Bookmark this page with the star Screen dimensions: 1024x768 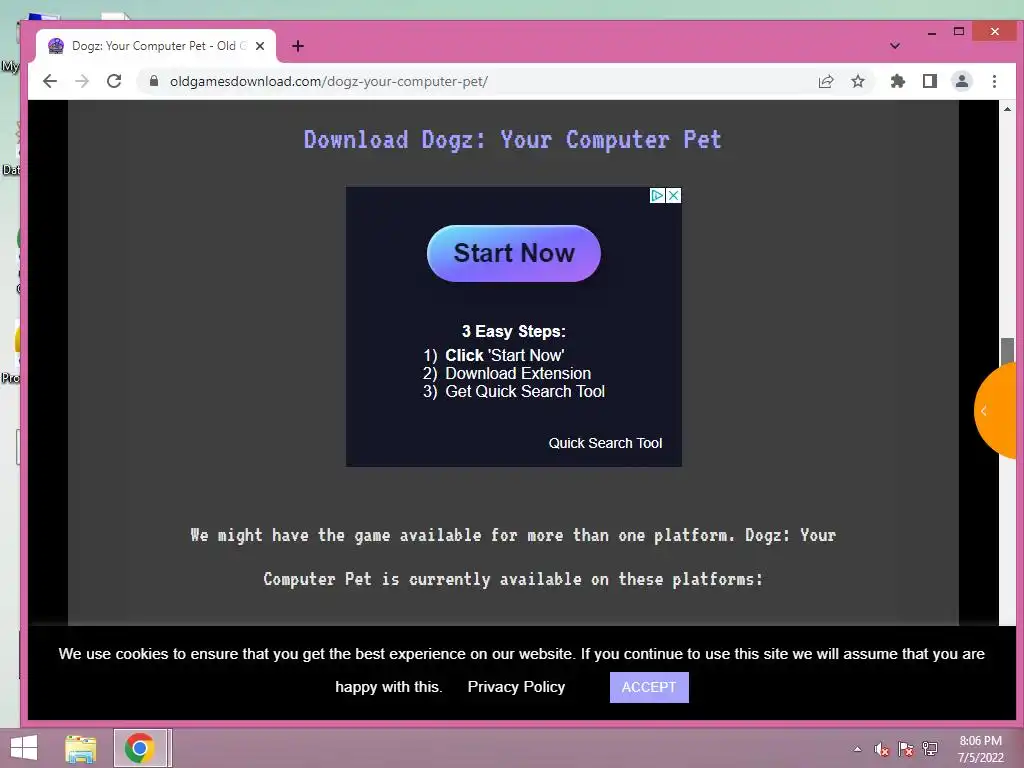[x=857, y=81]
